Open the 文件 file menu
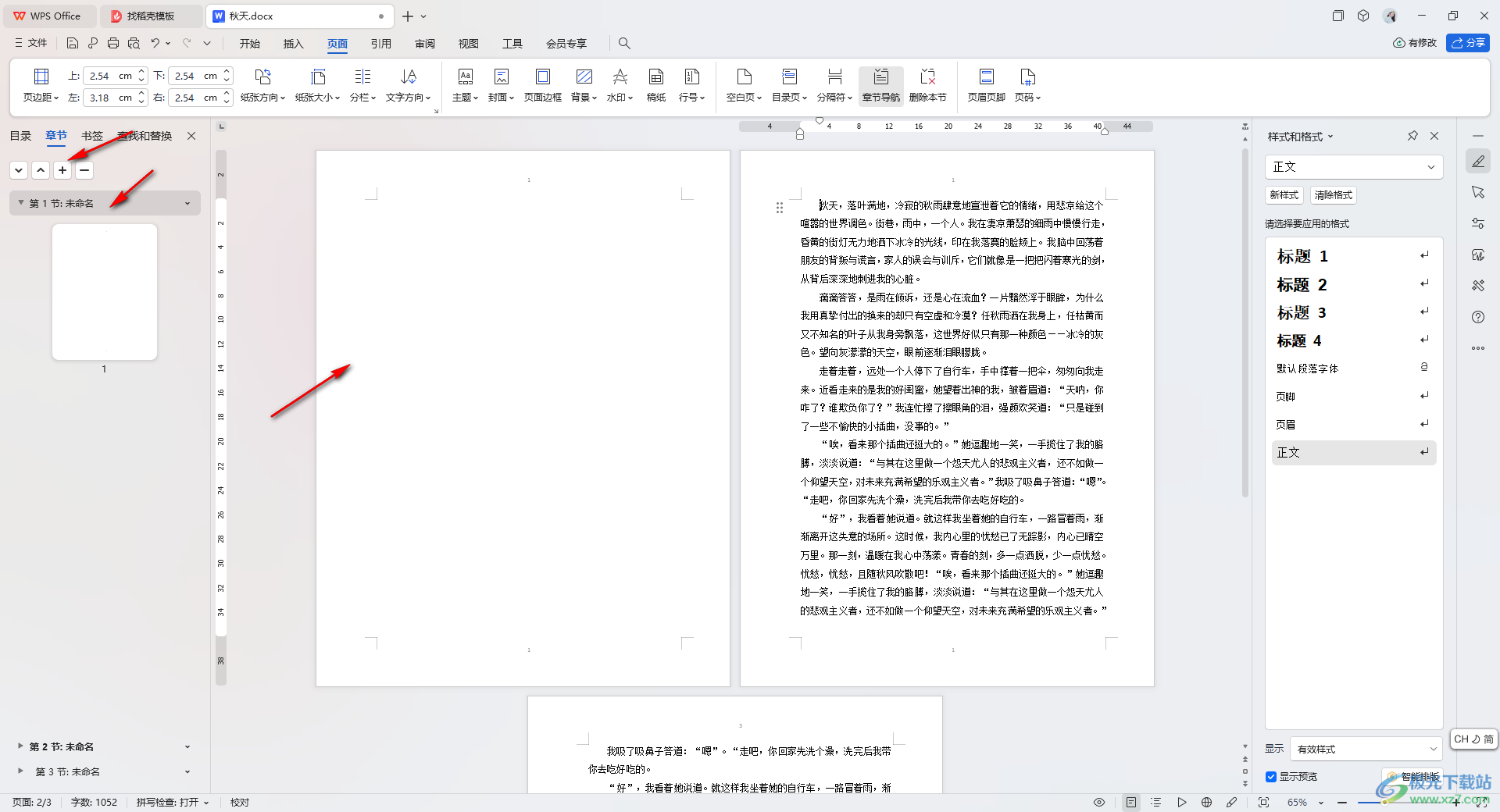Screen dimensions: 1500x812 (31, 43)
